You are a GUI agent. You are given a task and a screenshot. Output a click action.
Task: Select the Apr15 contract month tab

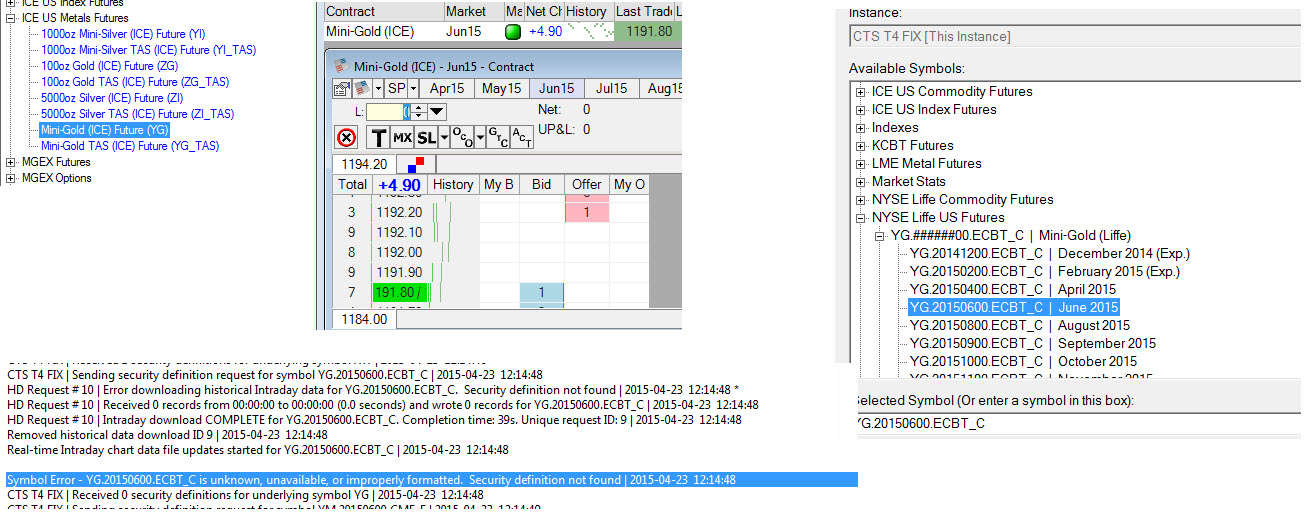pos(447,88)
